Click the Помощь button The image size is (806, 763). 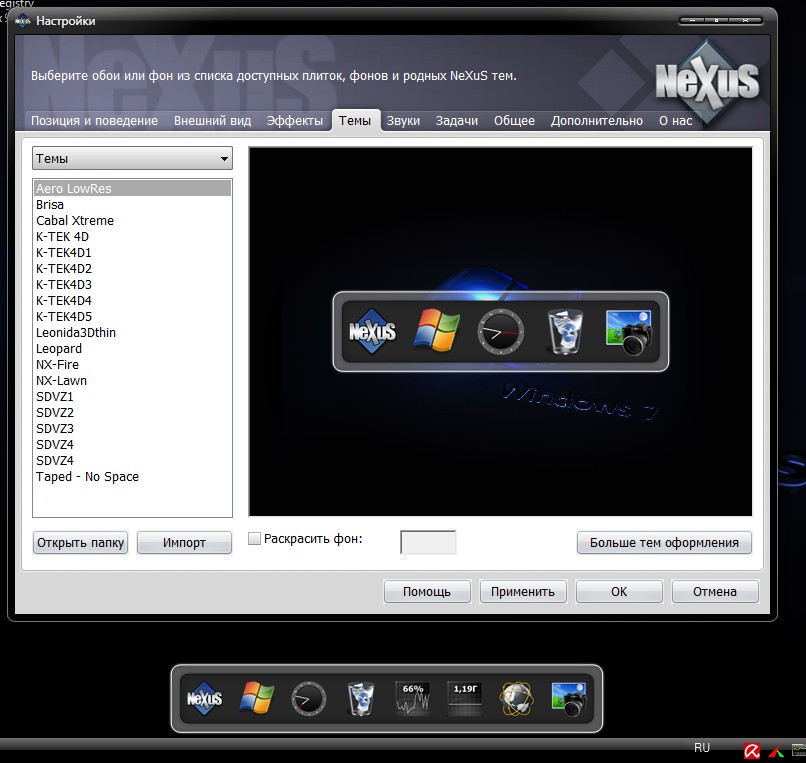[x=427, y=592]
